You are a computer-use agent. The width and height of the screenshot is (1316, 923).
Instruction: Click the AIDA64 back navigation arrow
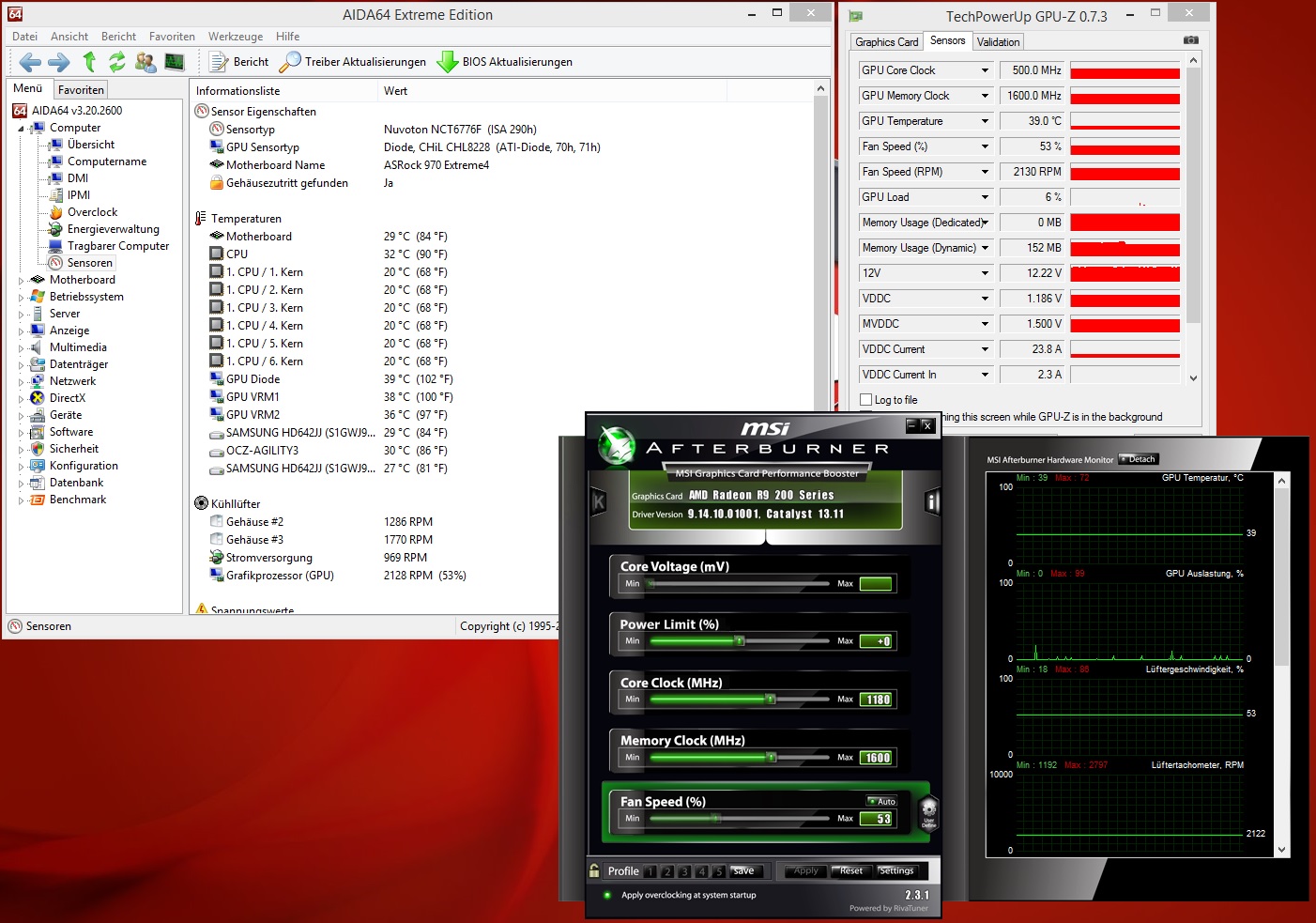click(30, 62)
